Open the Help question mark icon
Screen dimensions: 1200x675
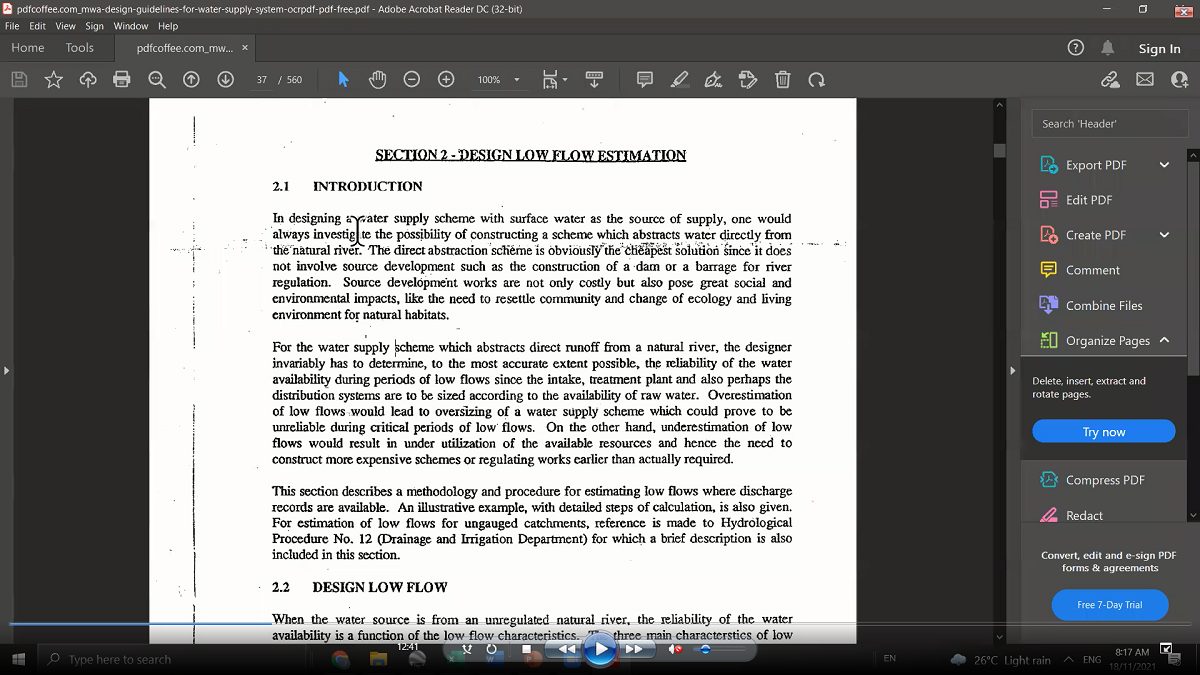pyautogui.click(x=1076, y=48)
